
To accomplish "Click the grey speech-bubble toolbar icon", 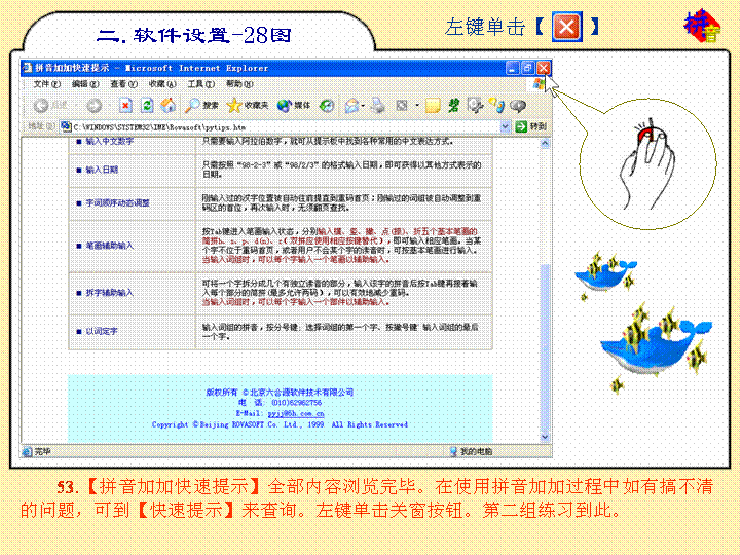I will (x=518, y=106).
